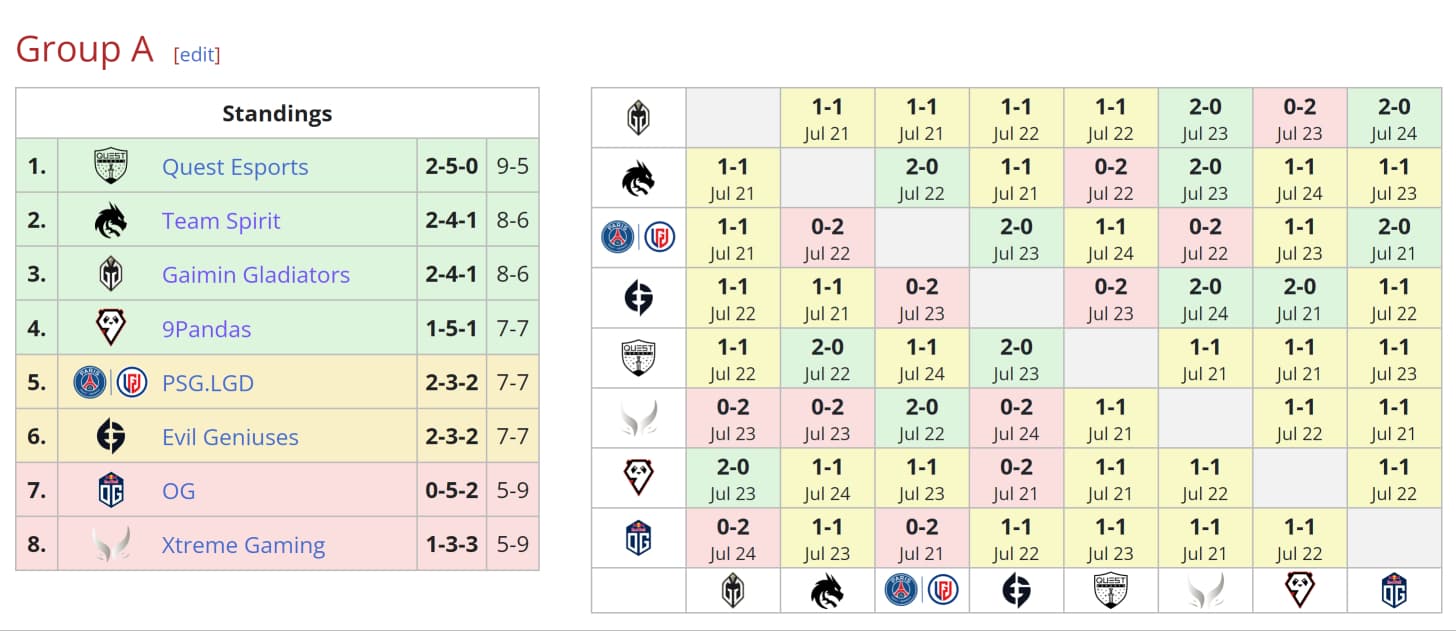This screenshot has height=631, width=1456.
Task: Open the Xtreme Gaming name link
Action: [243, 545]
